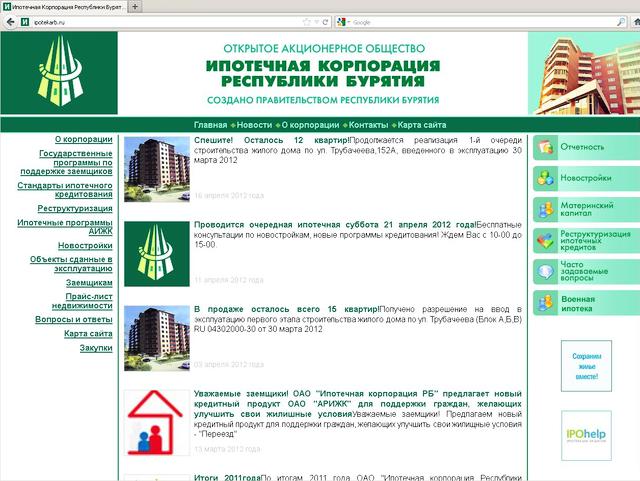This screenshot has height=481, width=640.
Task: Open Новостройки link in left sidebar
Action: [85, 246]
